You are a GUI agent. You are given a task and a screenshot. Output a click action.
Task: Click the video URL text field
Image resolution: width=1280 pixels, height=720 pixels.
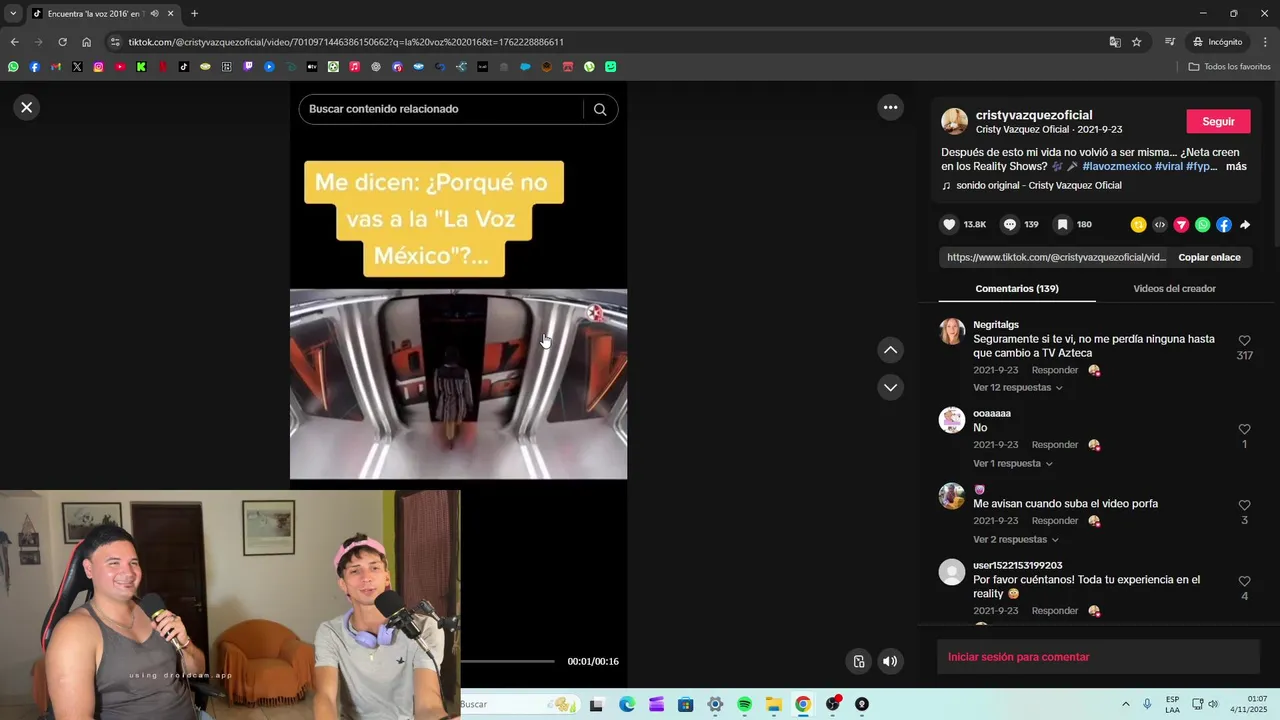pyautogui.click(x=1056, y=257)
